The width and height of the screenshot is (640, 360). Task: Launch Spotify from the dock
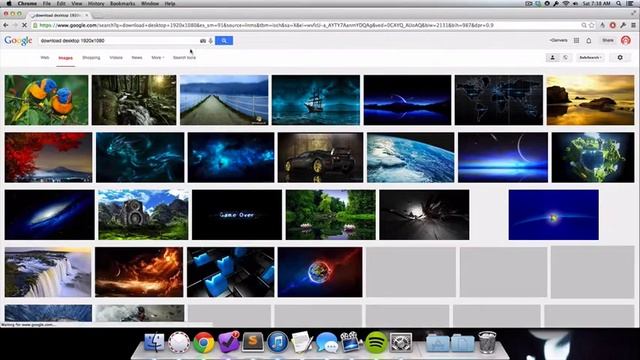point(376,342)
